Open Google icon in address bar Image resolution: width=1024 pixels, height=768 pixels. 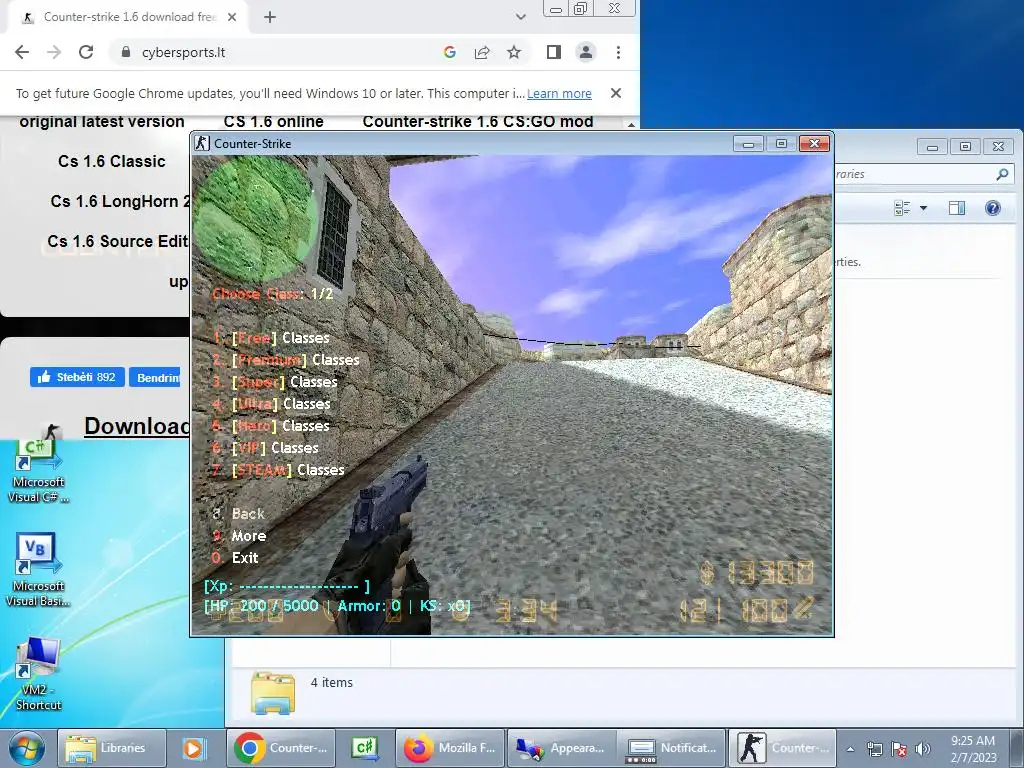pos(449,52)
